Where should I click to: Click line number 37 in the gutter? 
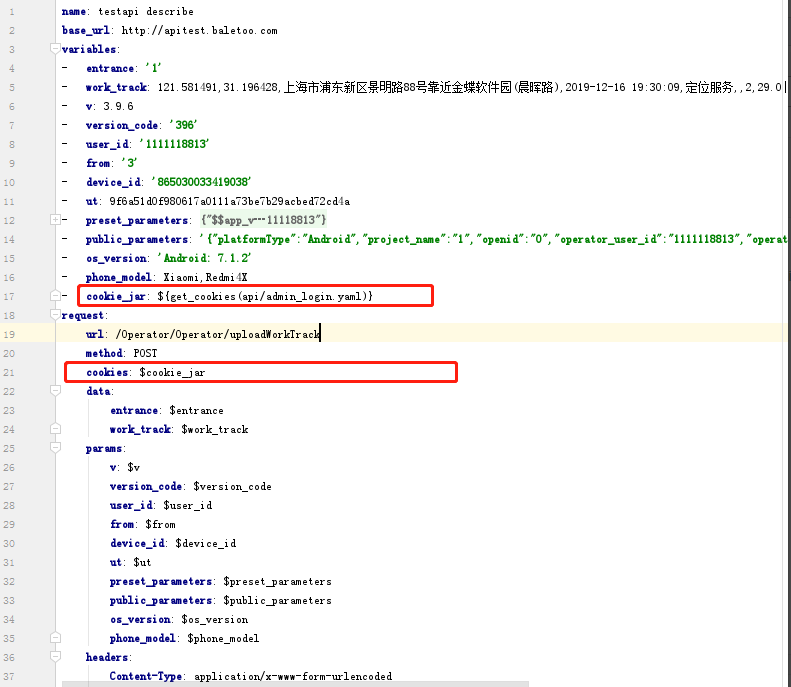pyautogui.click(x=9, y=676)
